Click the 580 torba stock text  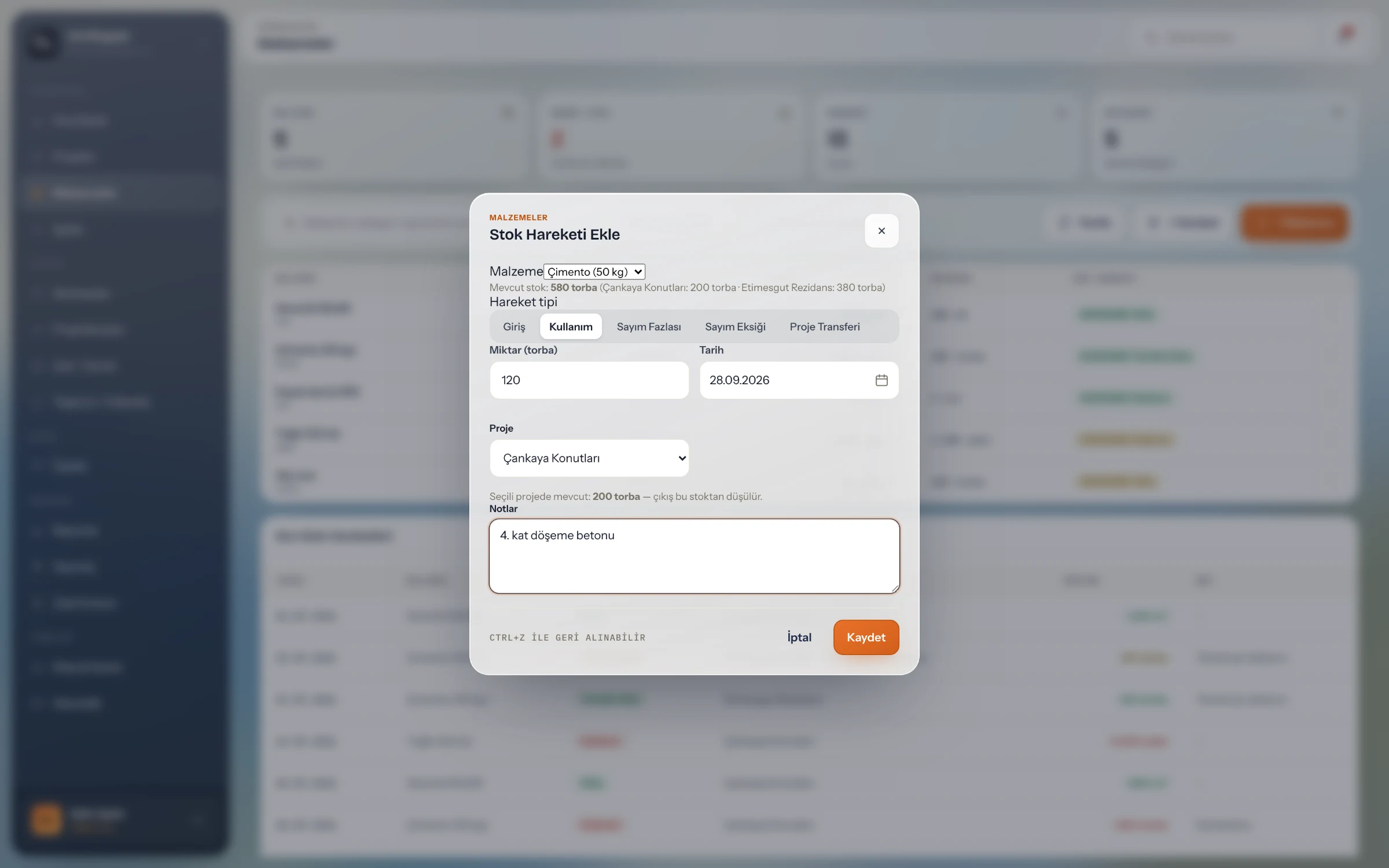point(574,288)
